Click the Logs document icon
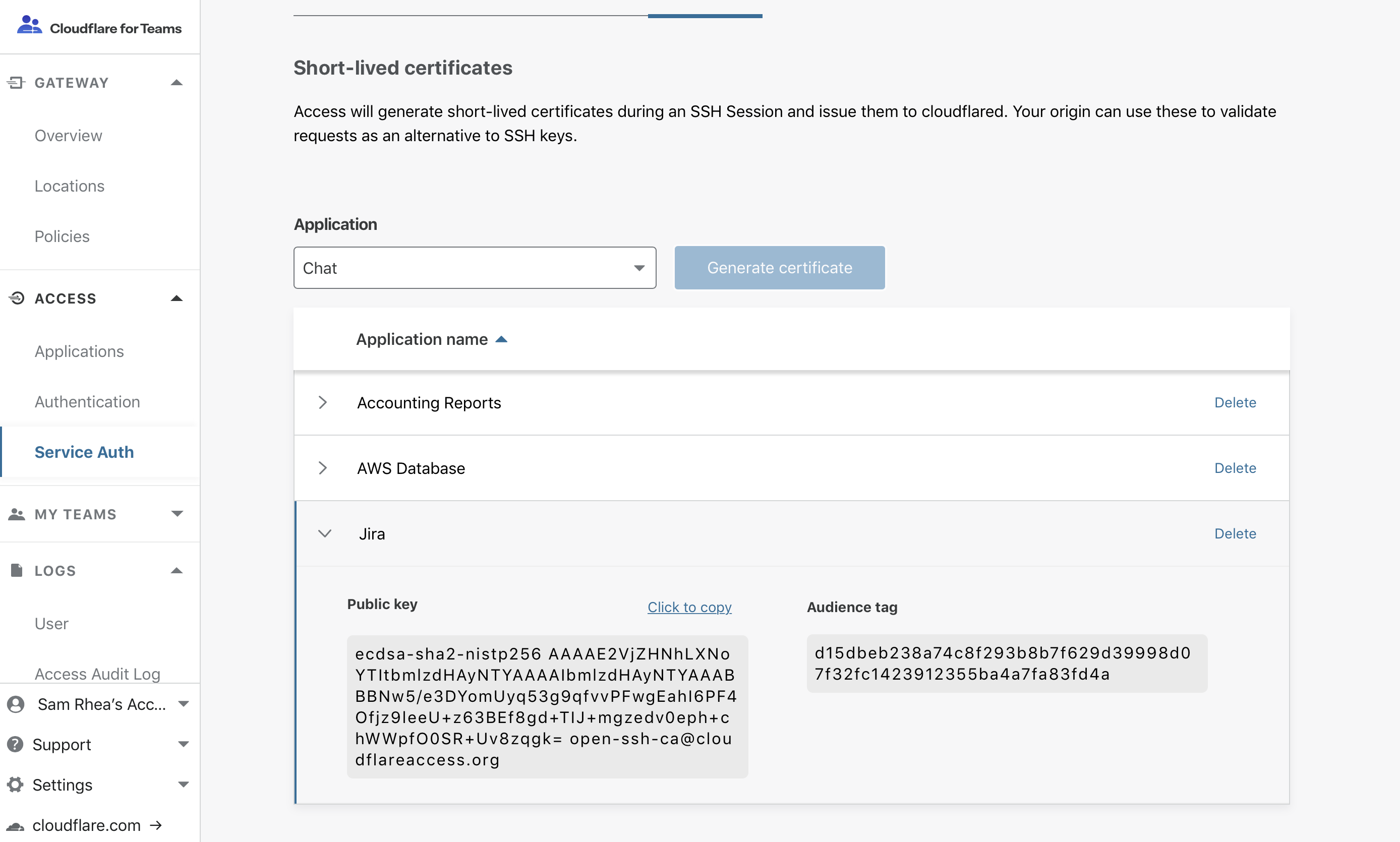The image size is (1400, 842). click(16, 570)
